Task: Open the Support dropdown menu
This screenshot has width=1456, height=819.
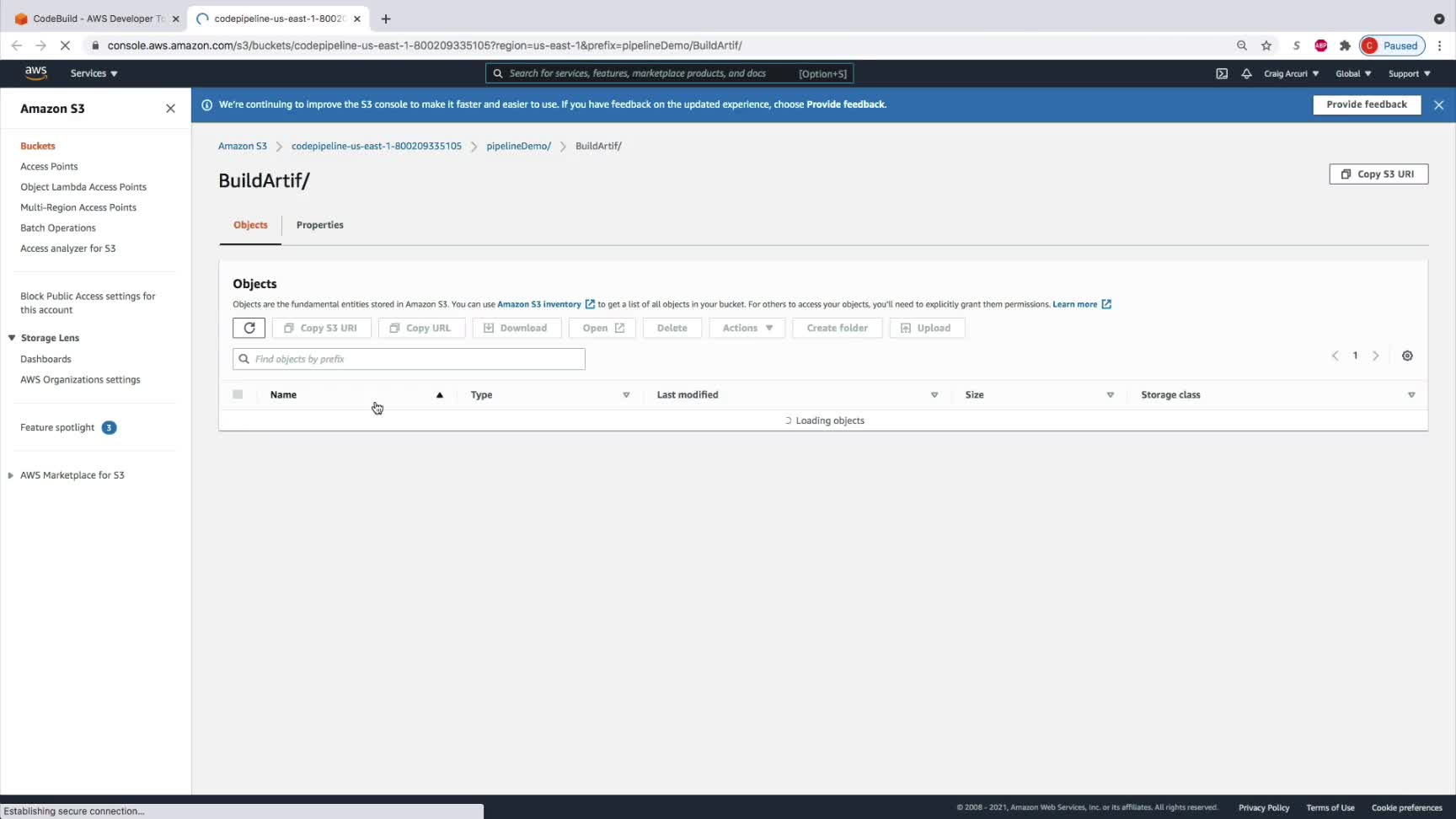Action: (1409, 73)
